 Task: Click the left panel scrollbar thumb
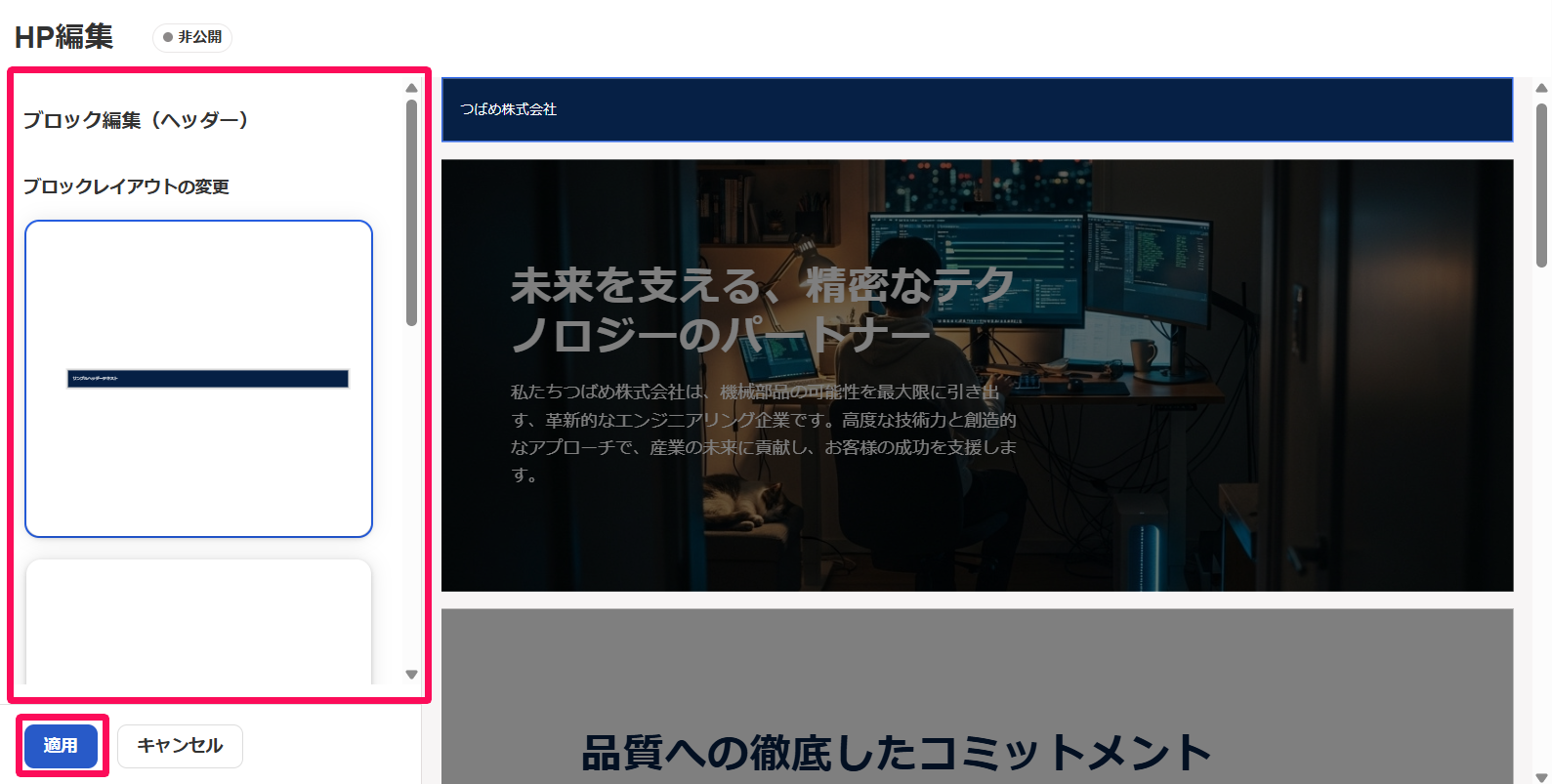coord(411,212)
